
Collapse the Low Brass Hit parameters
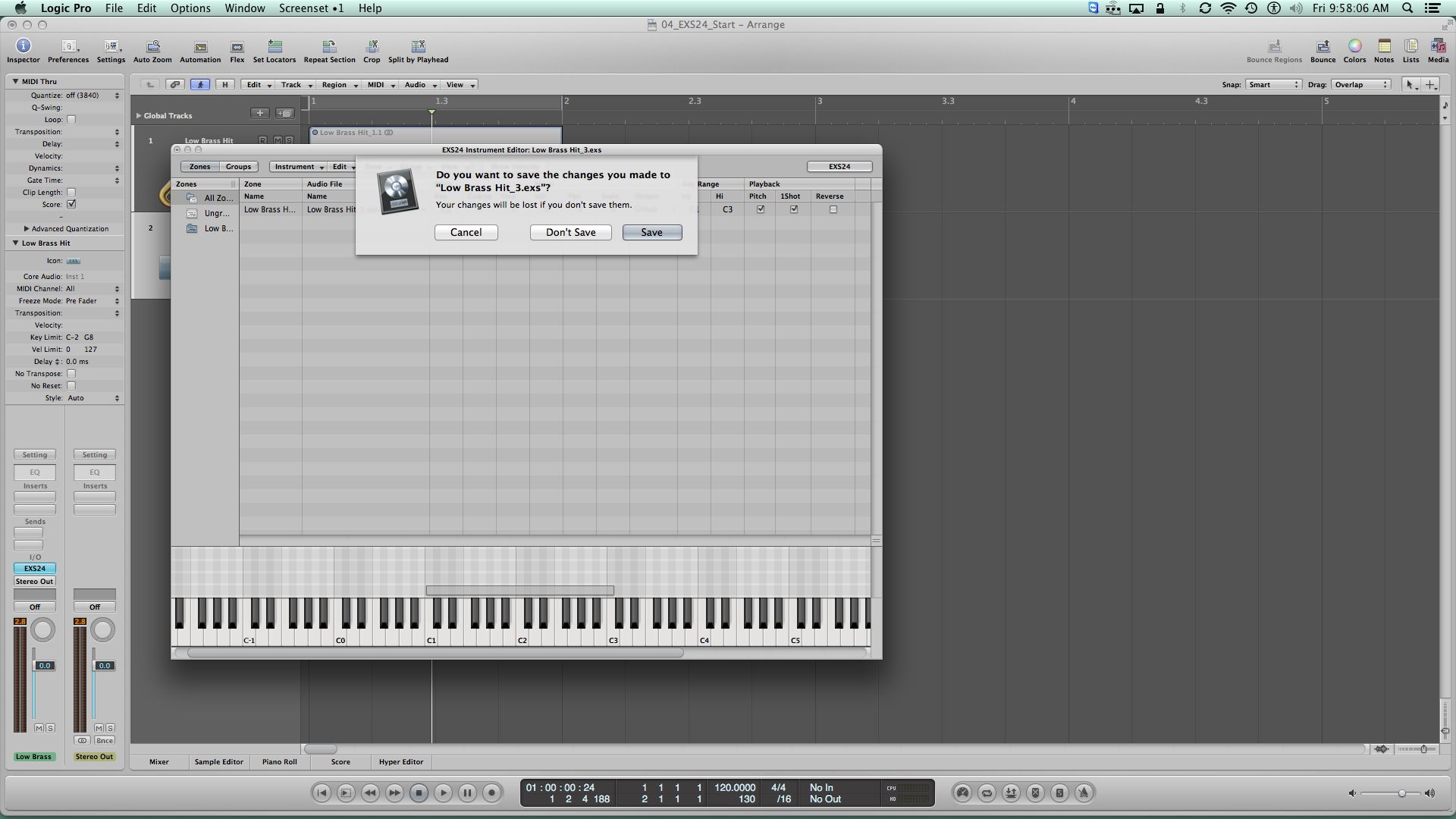15,243
